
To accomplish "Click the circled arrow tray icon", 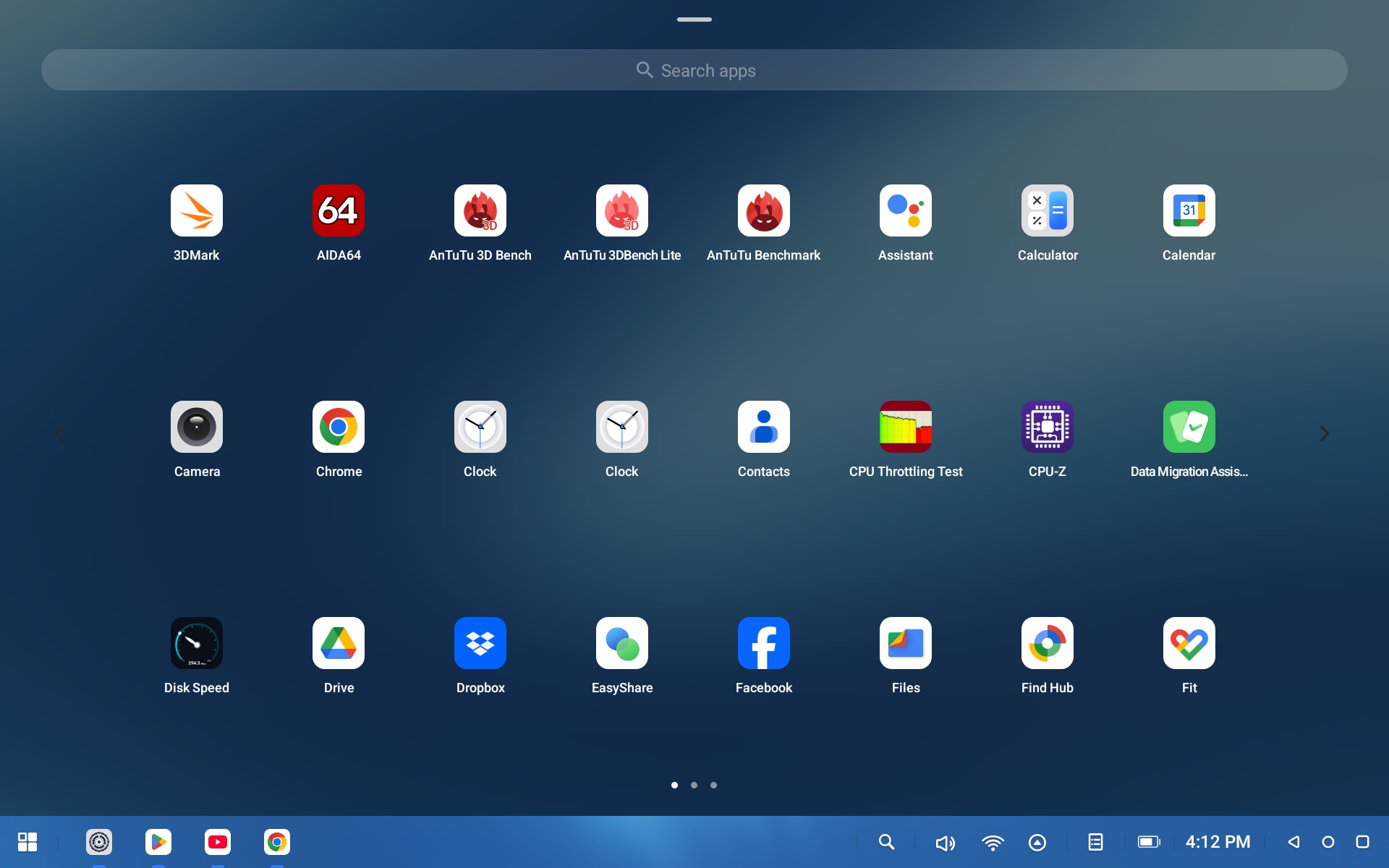I will pyautogui.click(x=1037, y=843).
